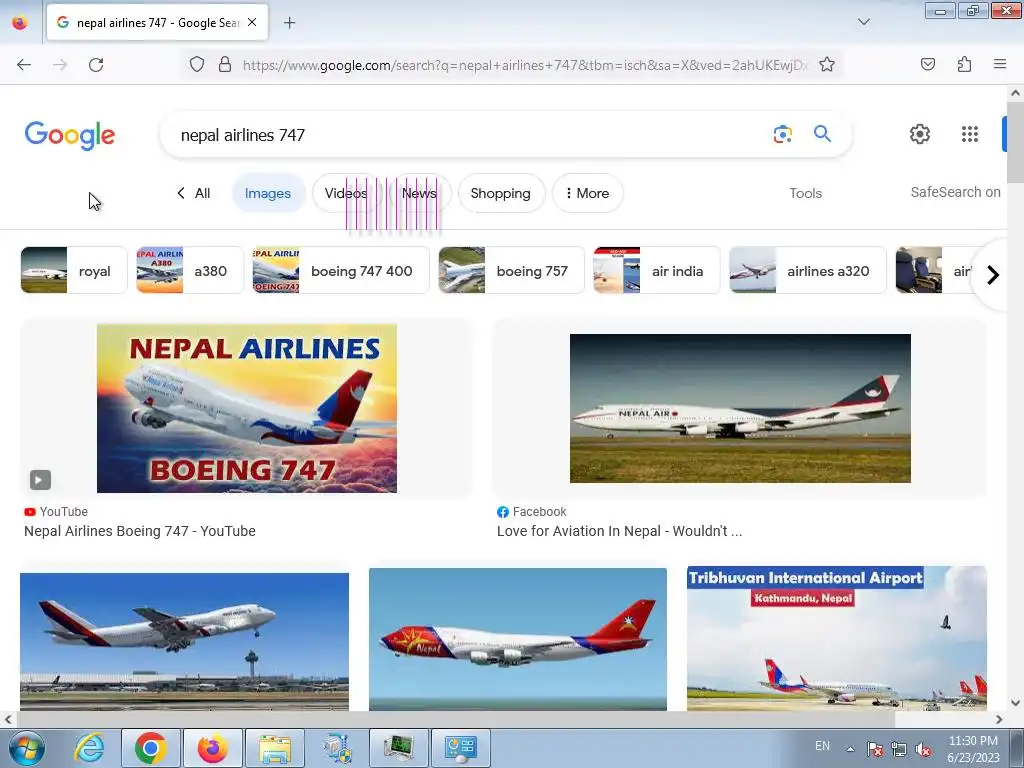
Task: Open Firefox application hamburger menu
Action: pos(1000,65)
